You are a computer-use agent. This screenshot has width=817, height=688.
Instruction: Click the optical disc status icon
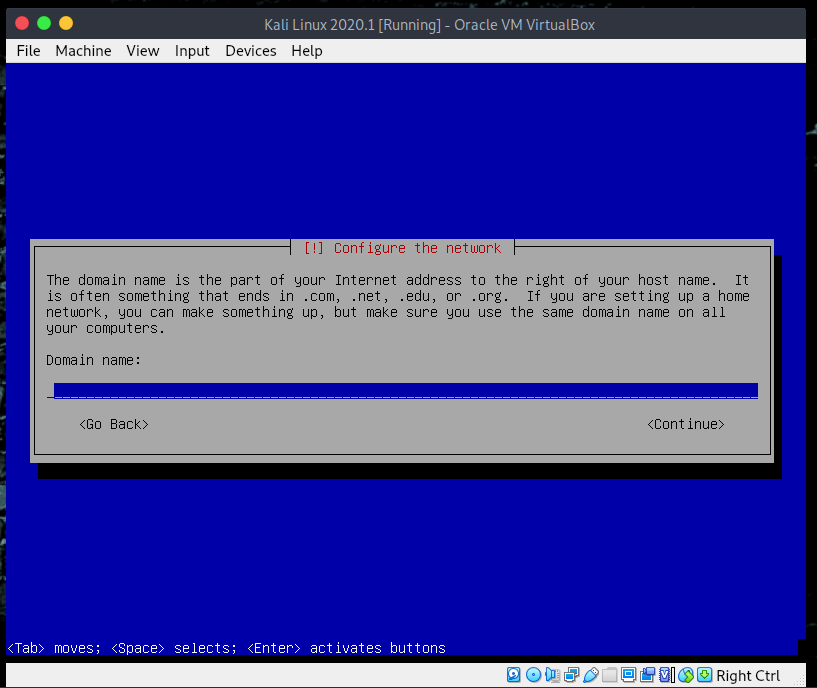[533, 675]
